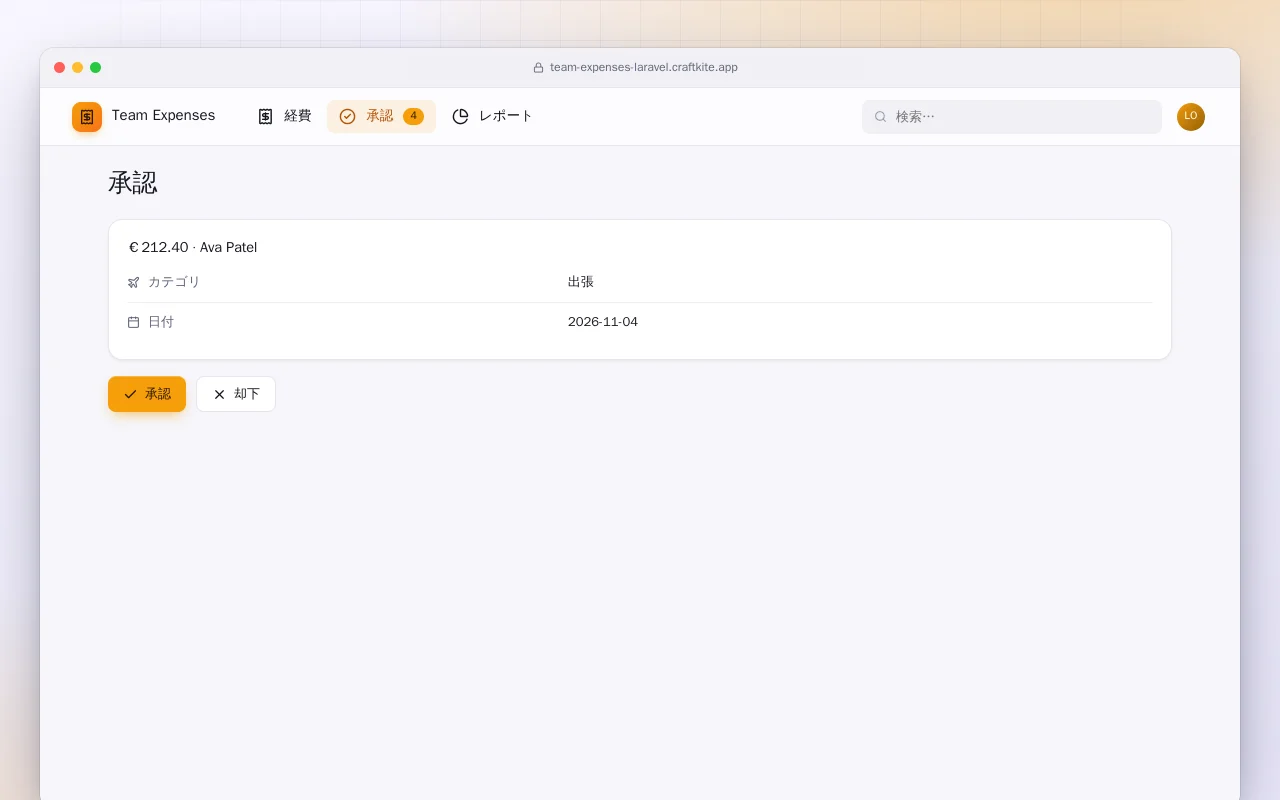Open the 経費 expenses tab
1280x800 pixels.
tap(284, 116)
